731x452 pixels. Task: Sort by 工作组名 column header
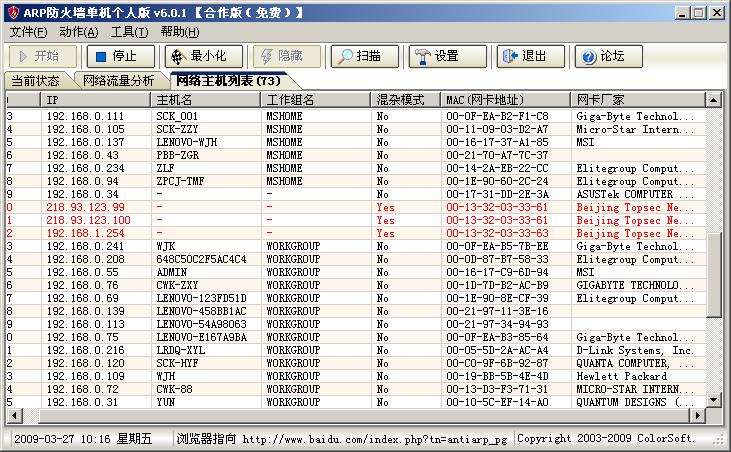[316, 100]
